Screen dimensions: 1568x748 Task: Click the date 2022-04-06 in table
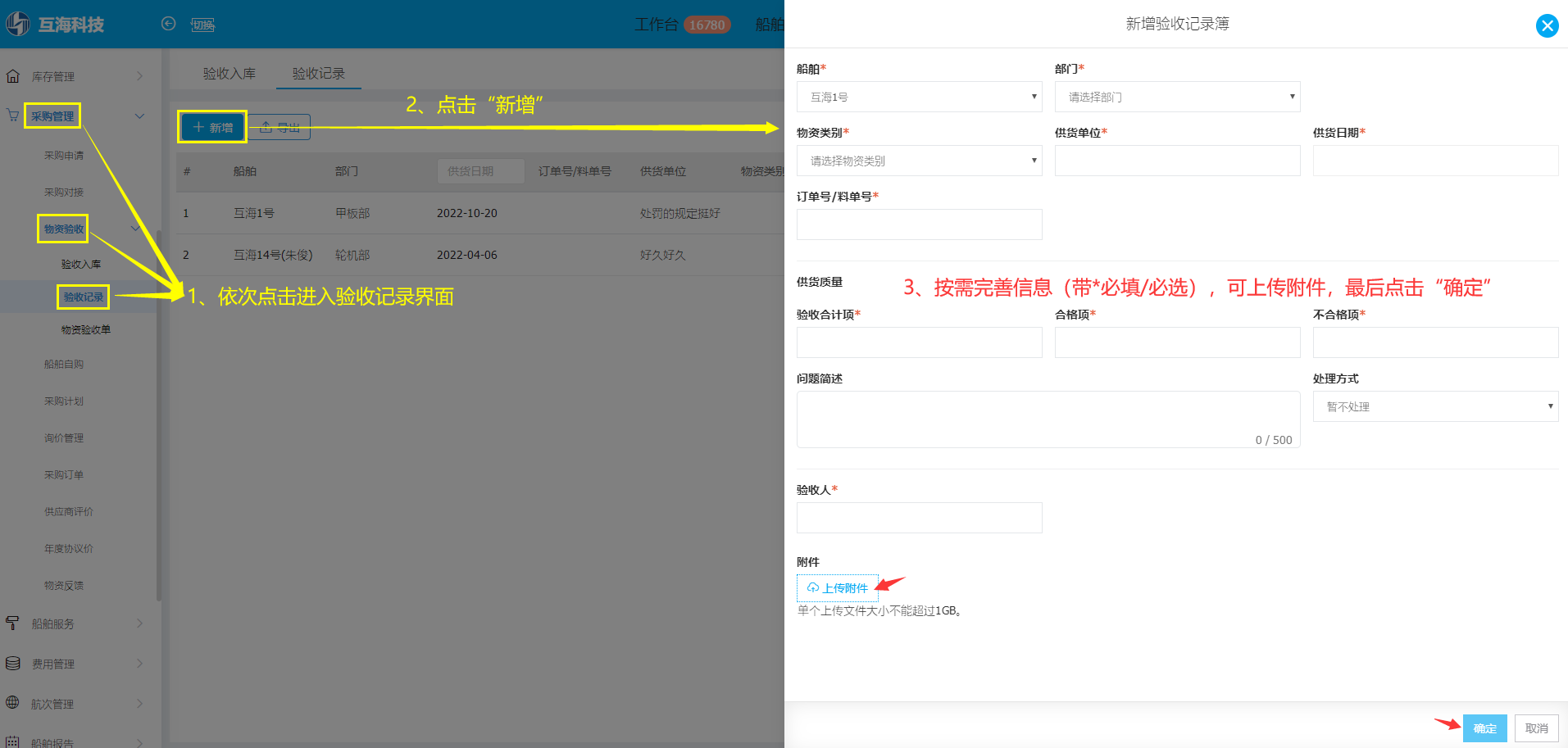pyautogui.click(x=467, y=255)
